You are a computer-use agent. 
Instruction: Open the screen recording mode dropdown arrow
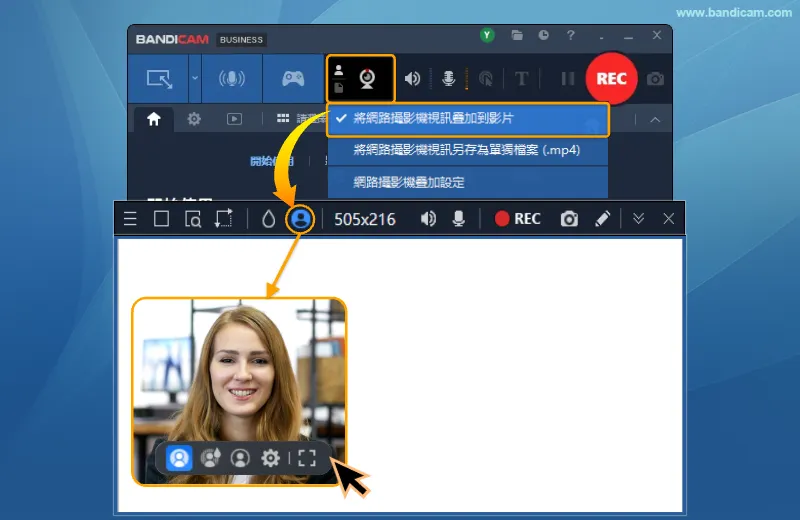point(195,79)
